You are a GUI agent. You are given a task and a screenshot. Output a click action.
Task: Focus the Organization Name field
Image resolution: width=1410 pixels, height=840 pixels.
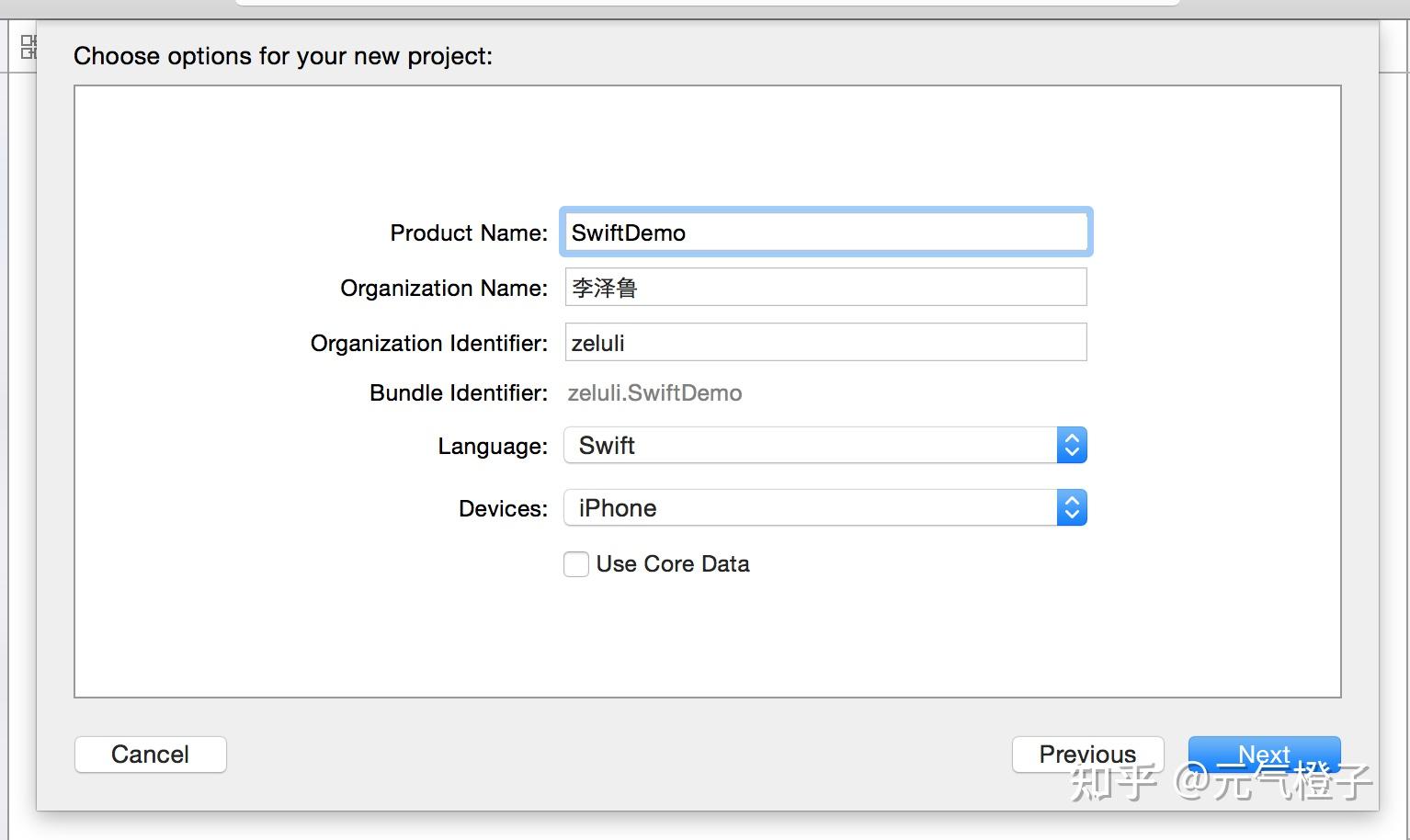click(825, 288)
